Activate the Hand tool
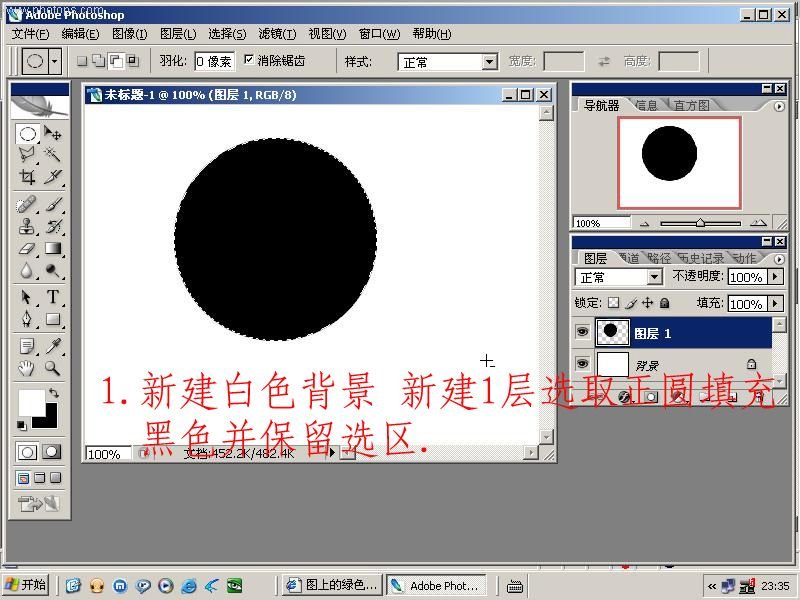The width and height of the screenshot is (800, 600). (28, 368)
